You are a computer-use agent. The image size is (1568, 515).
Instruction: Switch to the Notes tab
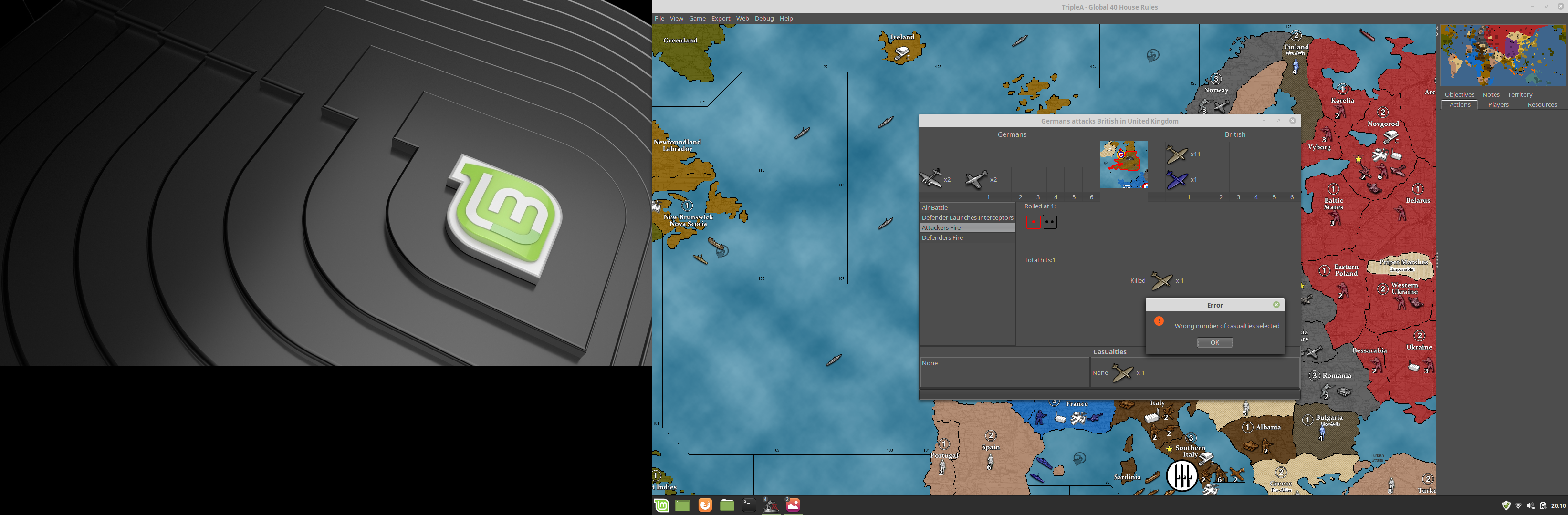1491,95
